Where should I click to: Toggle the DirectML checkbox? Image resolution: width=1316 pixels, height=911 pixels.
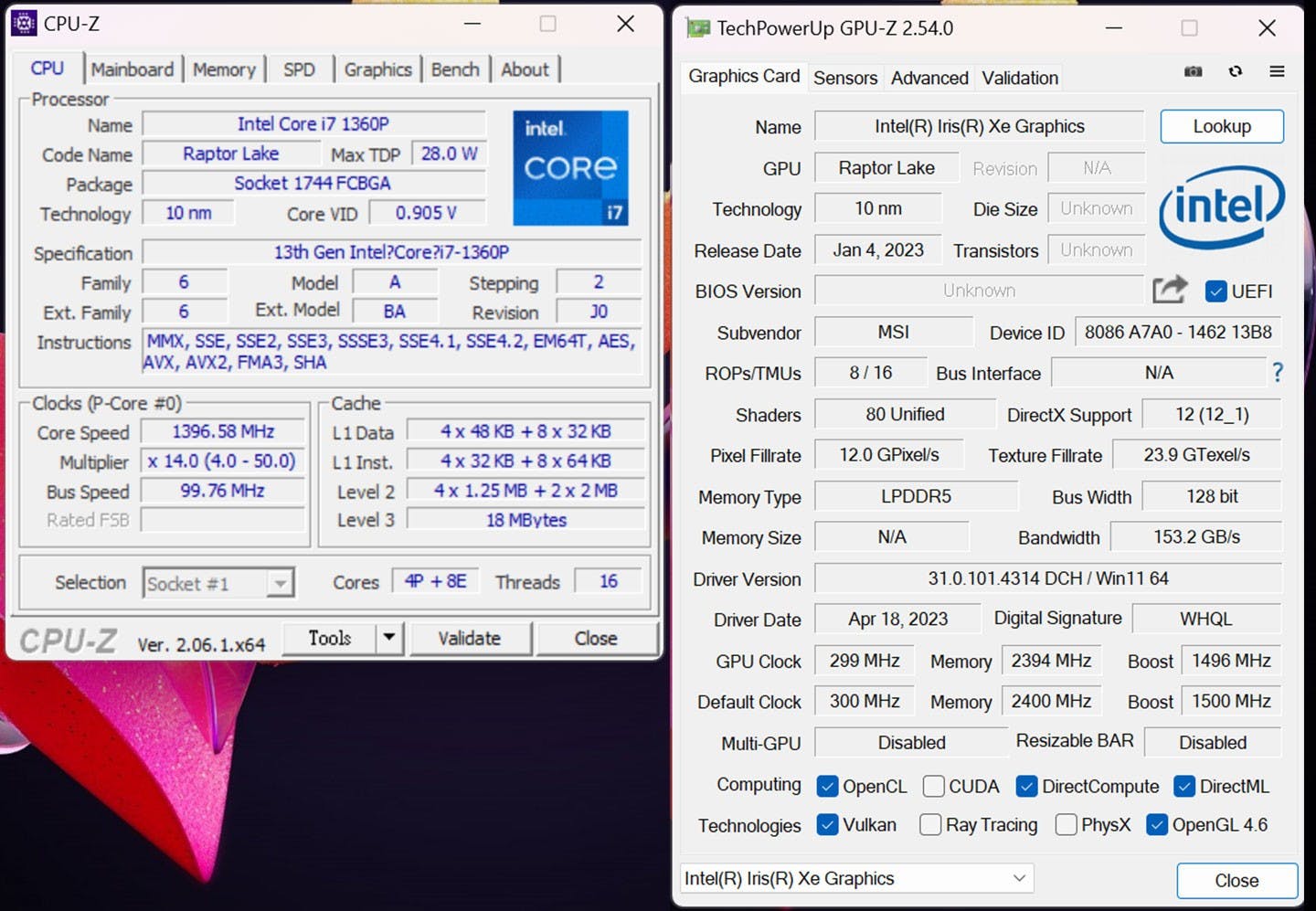click(x=1184, y=786)
